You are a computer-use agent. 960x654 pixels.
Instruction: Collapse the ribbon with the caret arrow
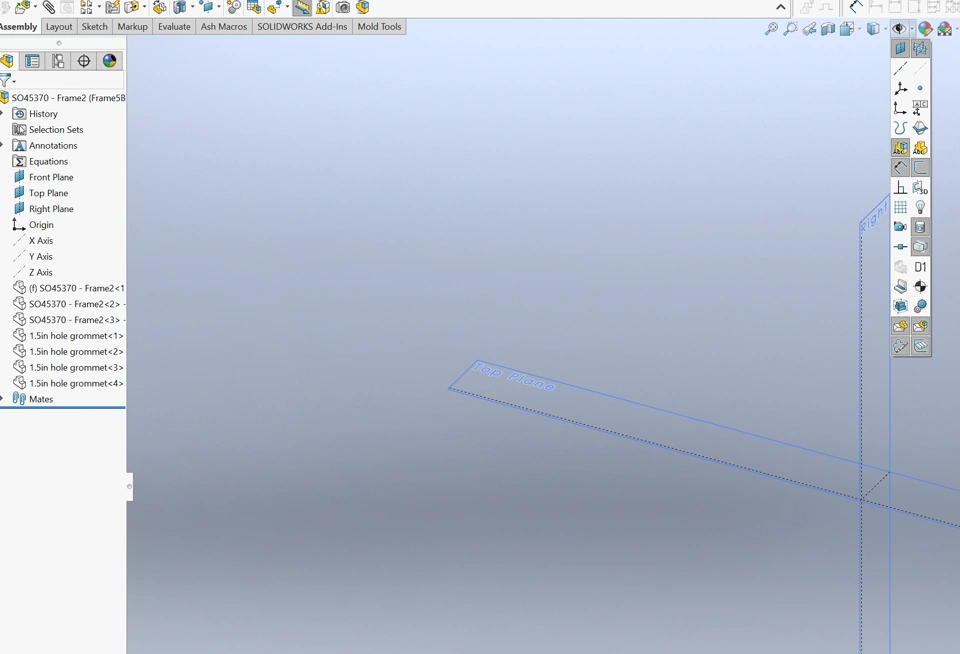(781, 7)
